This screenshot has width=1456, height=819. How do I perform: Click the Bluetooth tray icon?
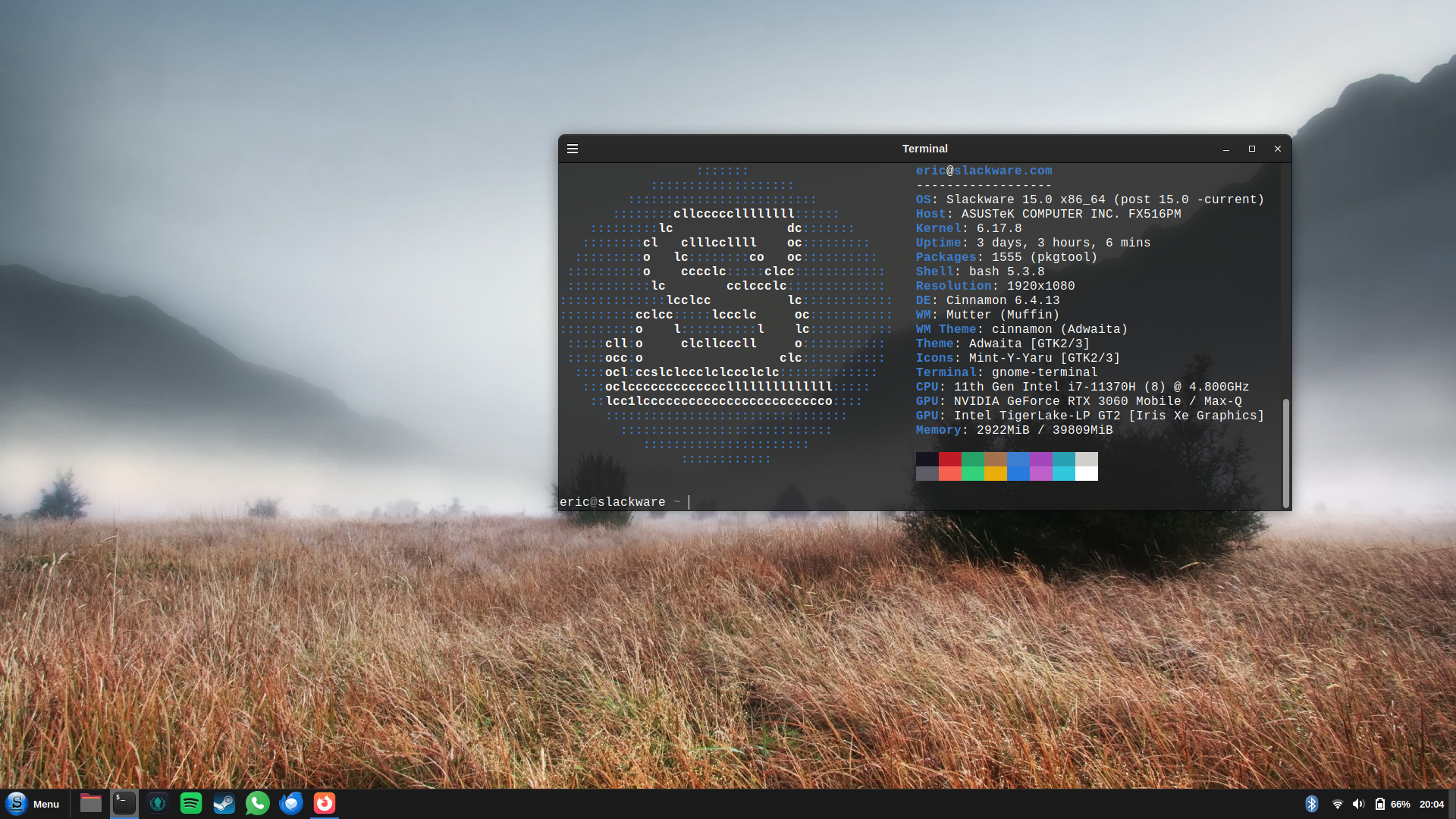(1312, 804)
